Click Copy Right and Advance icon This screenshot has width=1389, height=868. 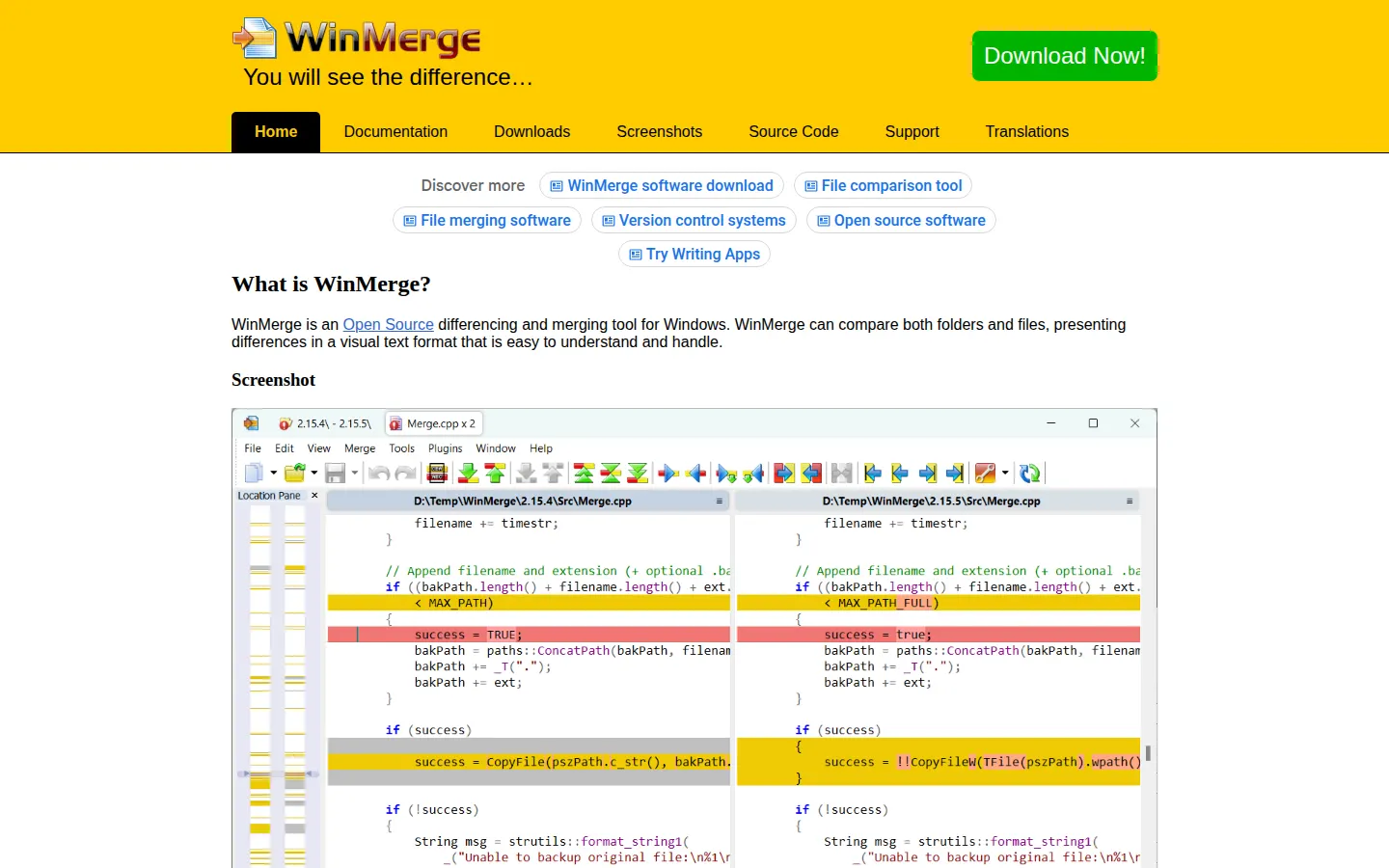[x=725, y=473]
